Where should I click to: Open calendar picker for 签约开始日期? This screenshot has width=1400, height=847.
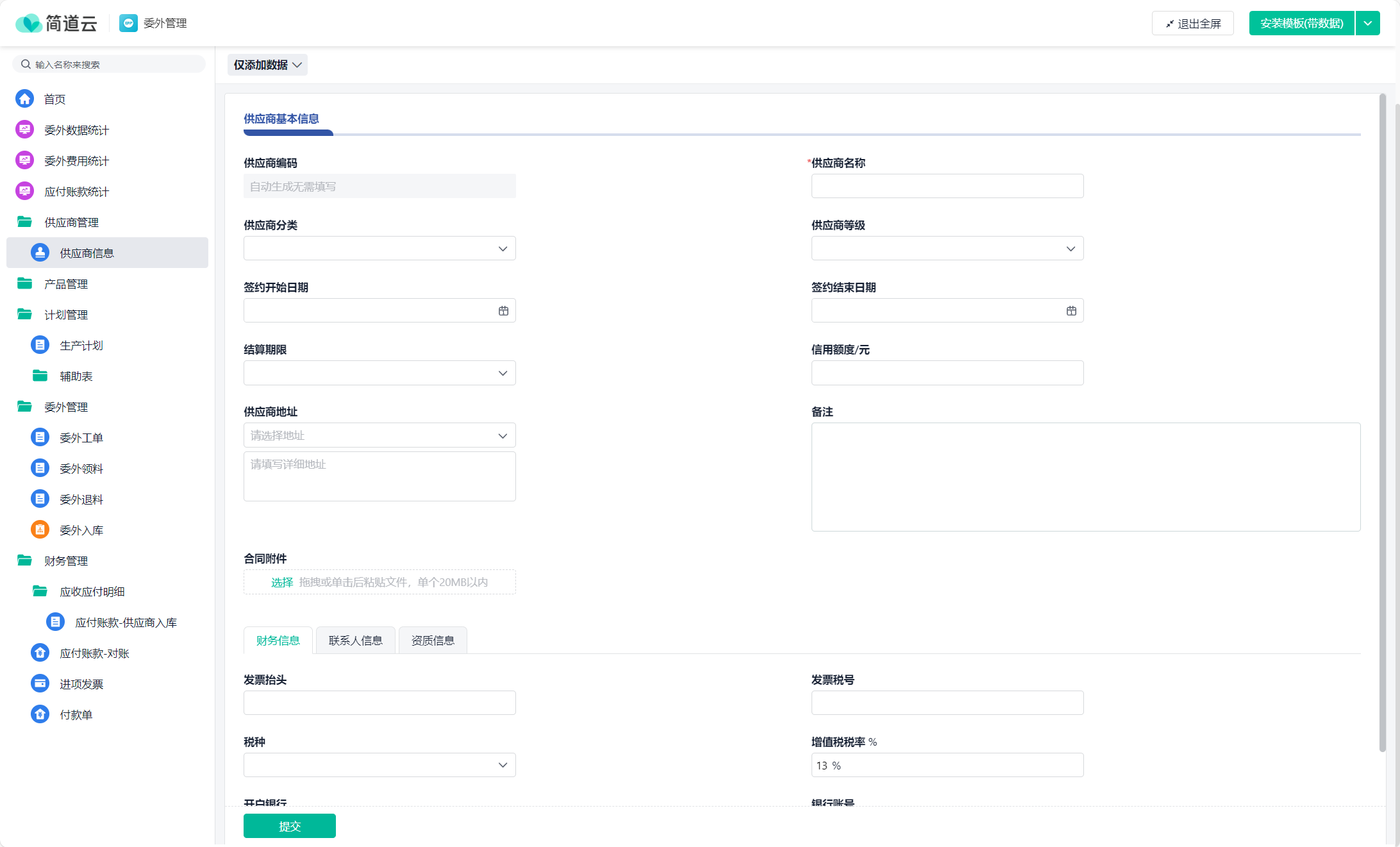[503, 311]
